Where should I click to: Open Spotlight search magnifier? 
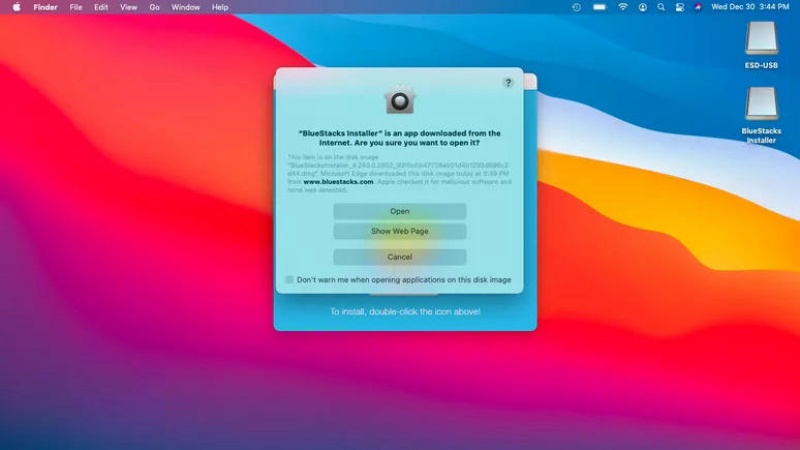point(661,7)
